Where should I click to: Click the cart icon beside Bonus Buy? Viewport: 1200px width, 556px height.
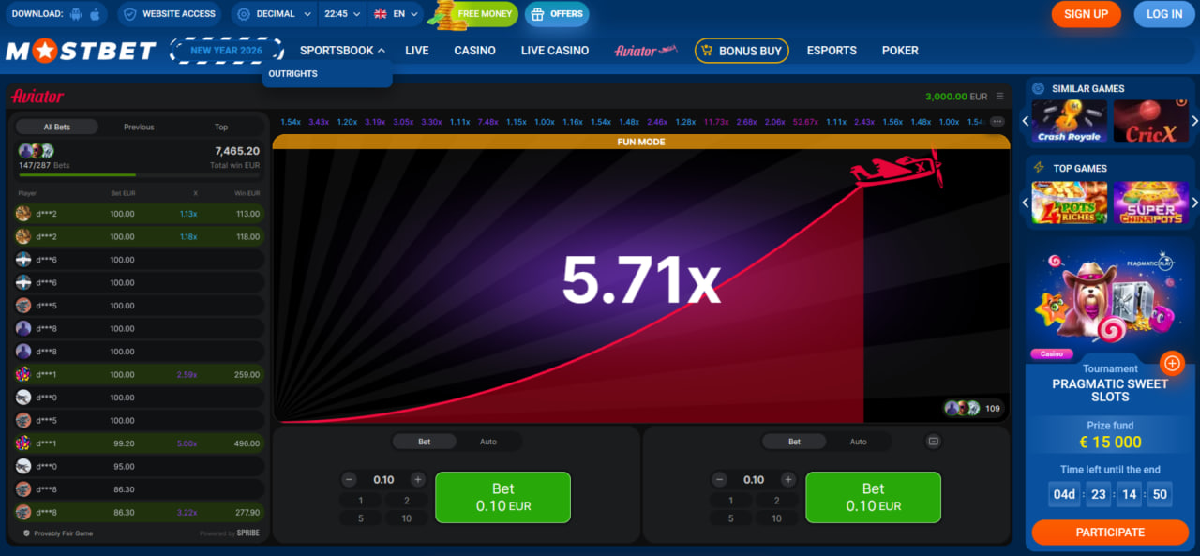pyautogui.click(x=706, y=50)
